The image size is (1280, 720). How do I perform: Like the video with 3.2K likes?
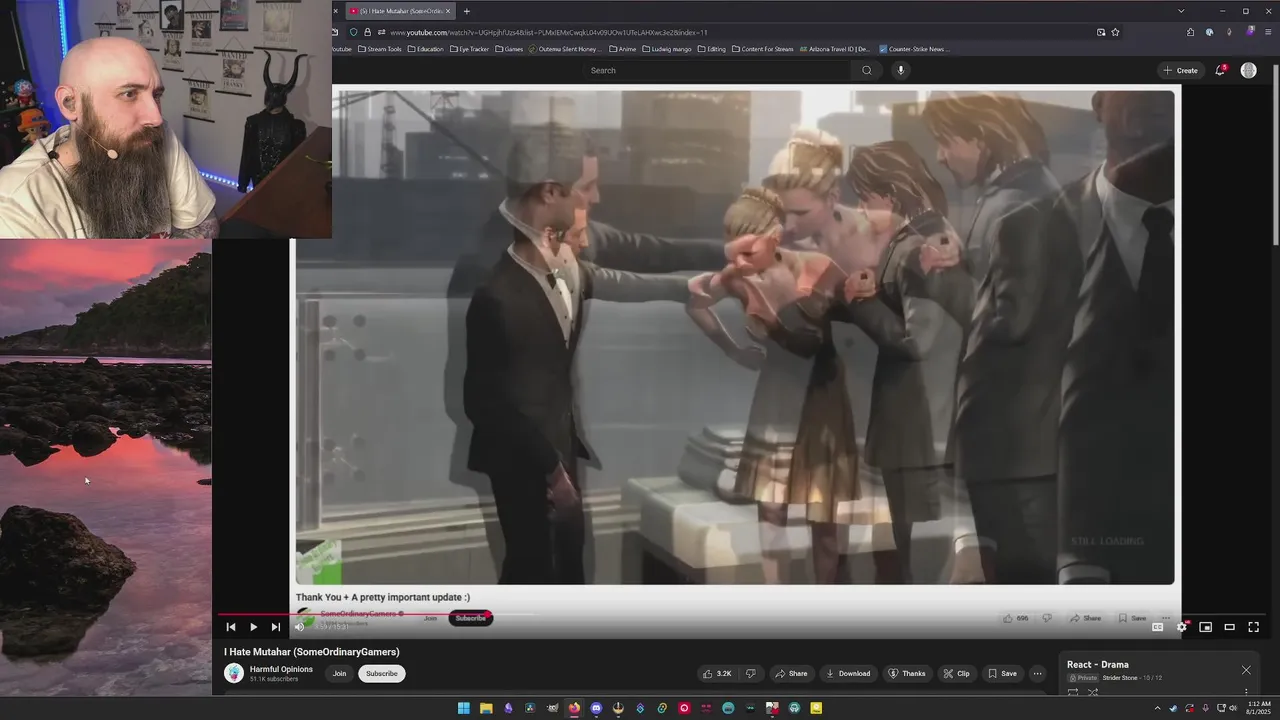718,673
